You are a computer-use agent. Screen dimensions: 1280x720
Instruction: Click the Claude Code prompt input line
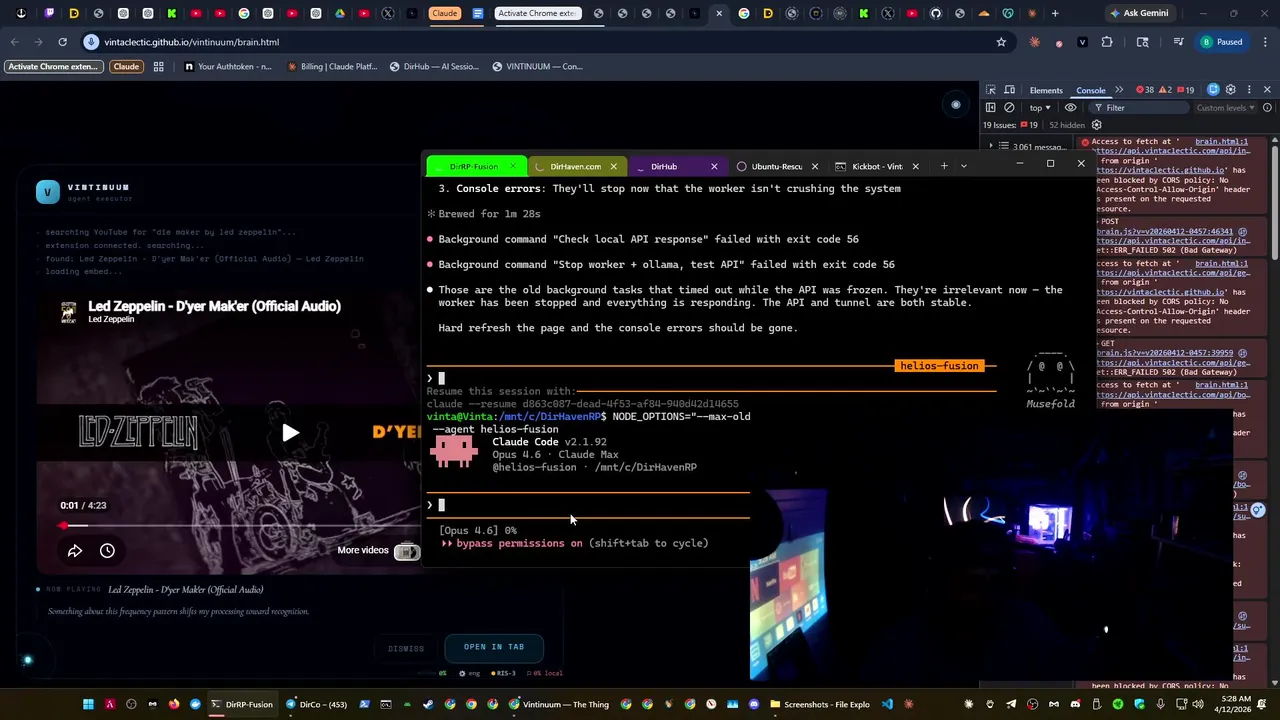tap(588, 505)
